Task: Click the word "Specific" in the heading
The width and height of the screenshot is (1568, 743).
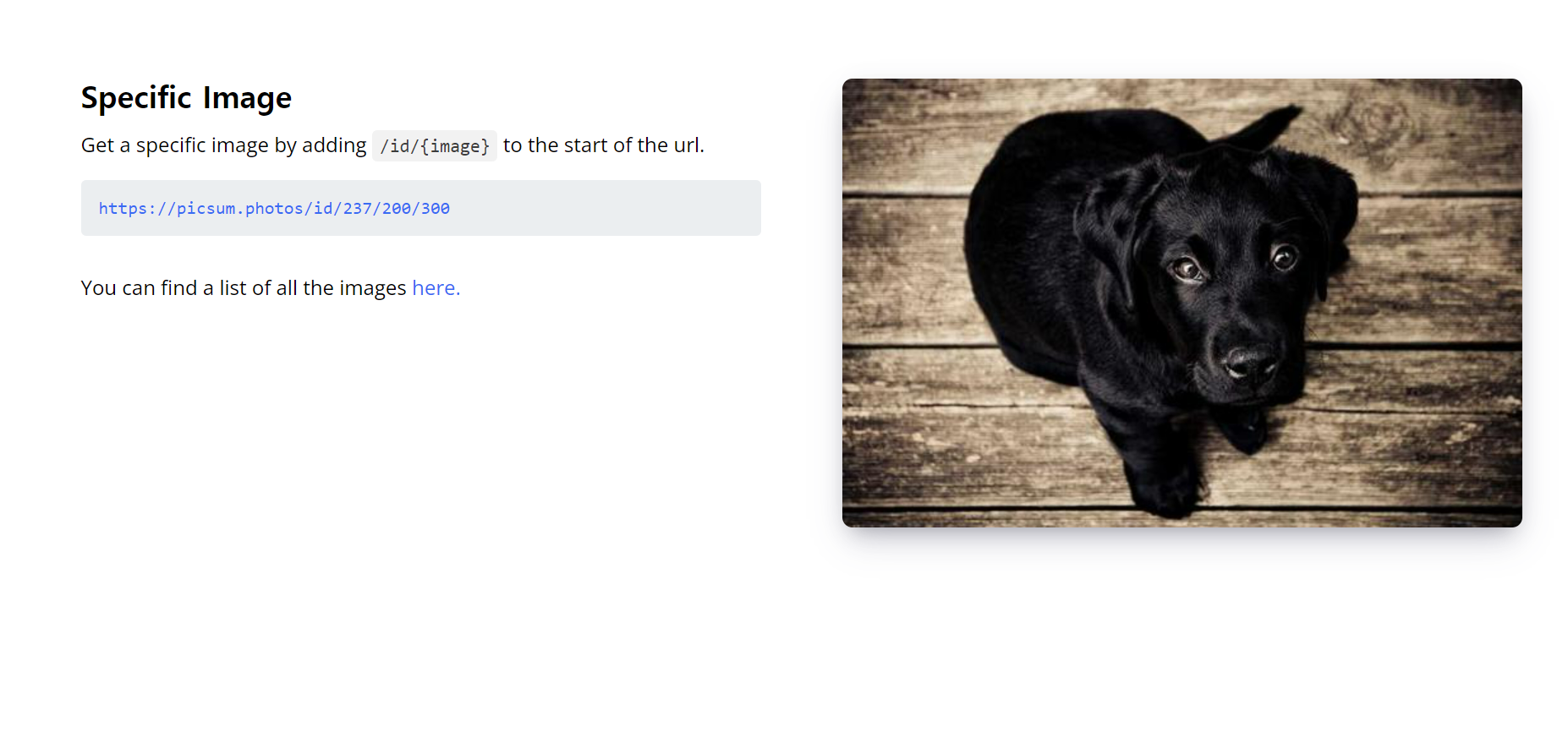Action: (137, 98)
